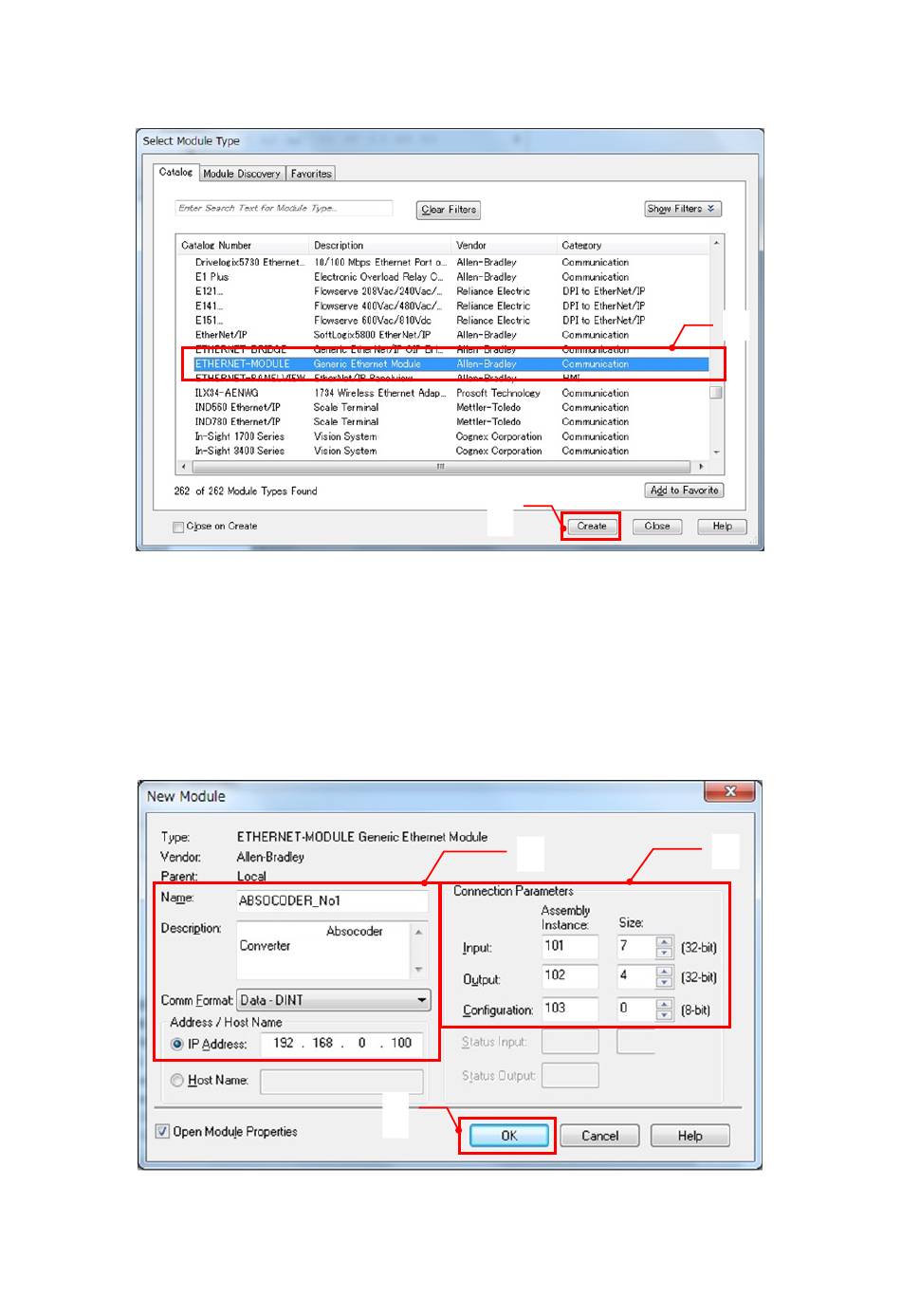Select the ILX34-AENWG catalog entry
This screenshot has width=901, height=1316.
pos(443,393)
